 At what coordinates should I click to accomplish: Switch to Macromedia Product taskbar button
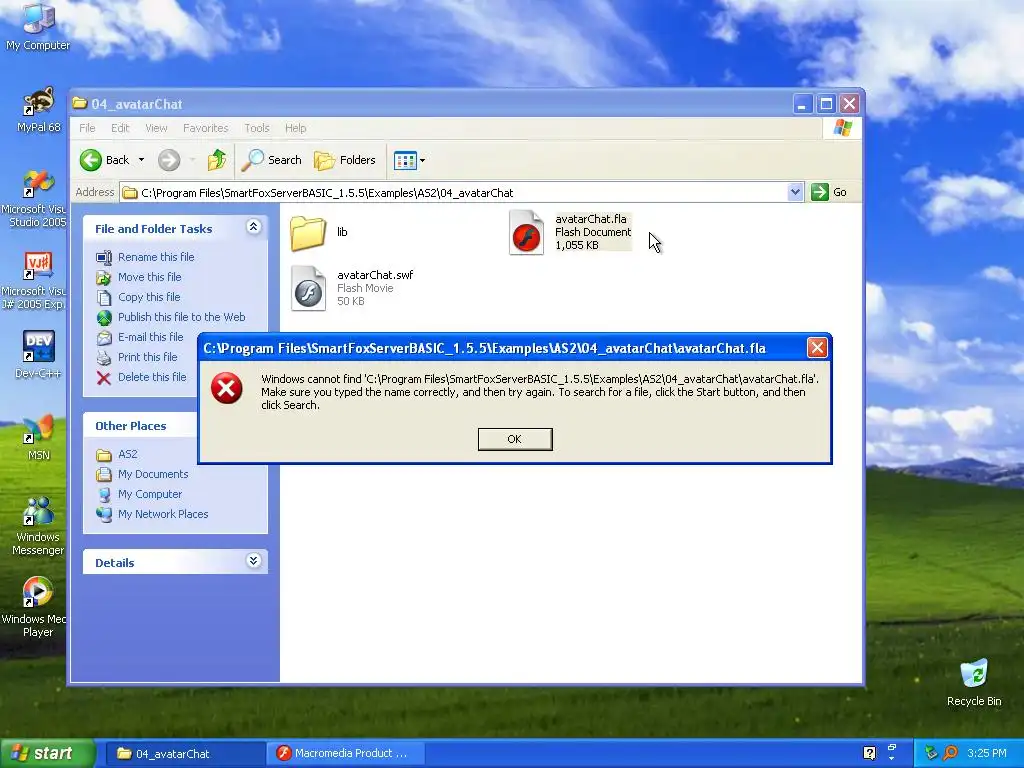[x=346, y=754]
